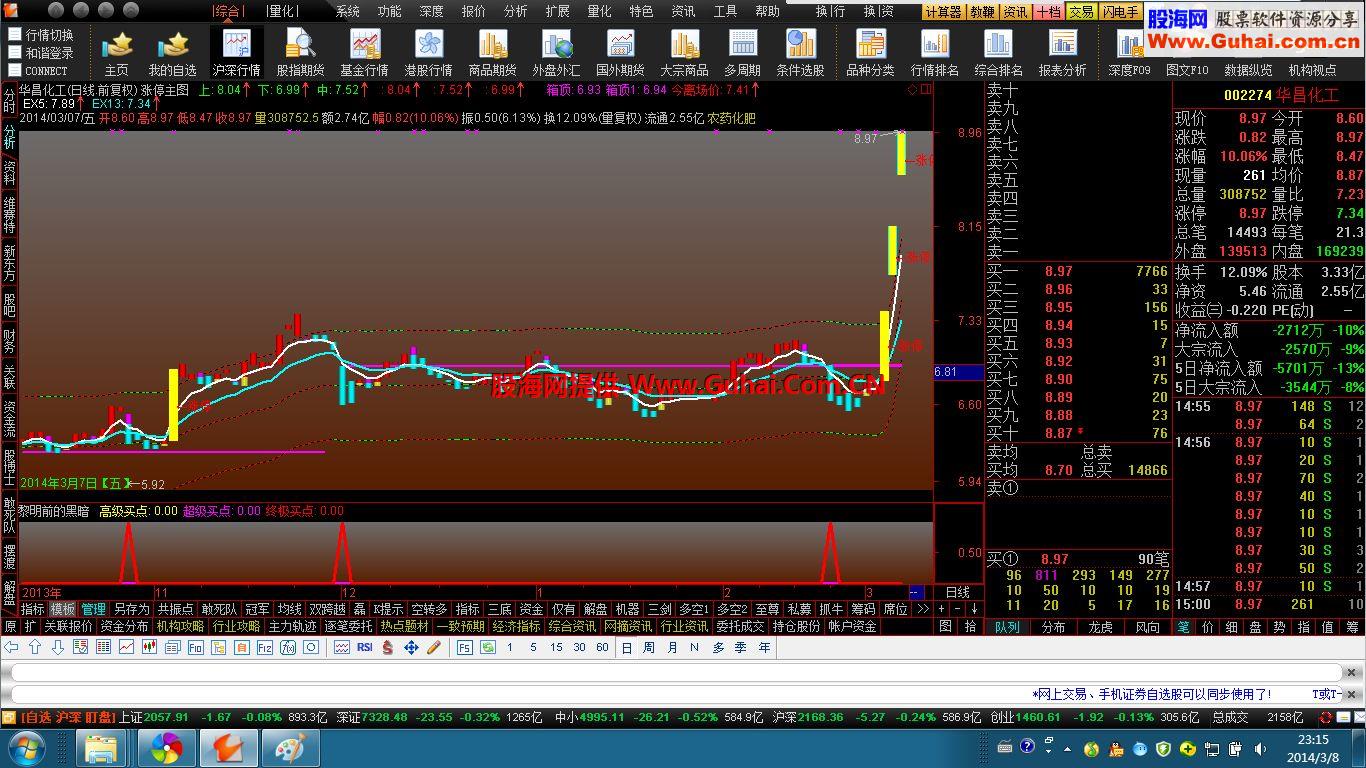Open the 主页 home icon
The width and height of the screenshot is (1366, 768).
click(x=117, y=52)
